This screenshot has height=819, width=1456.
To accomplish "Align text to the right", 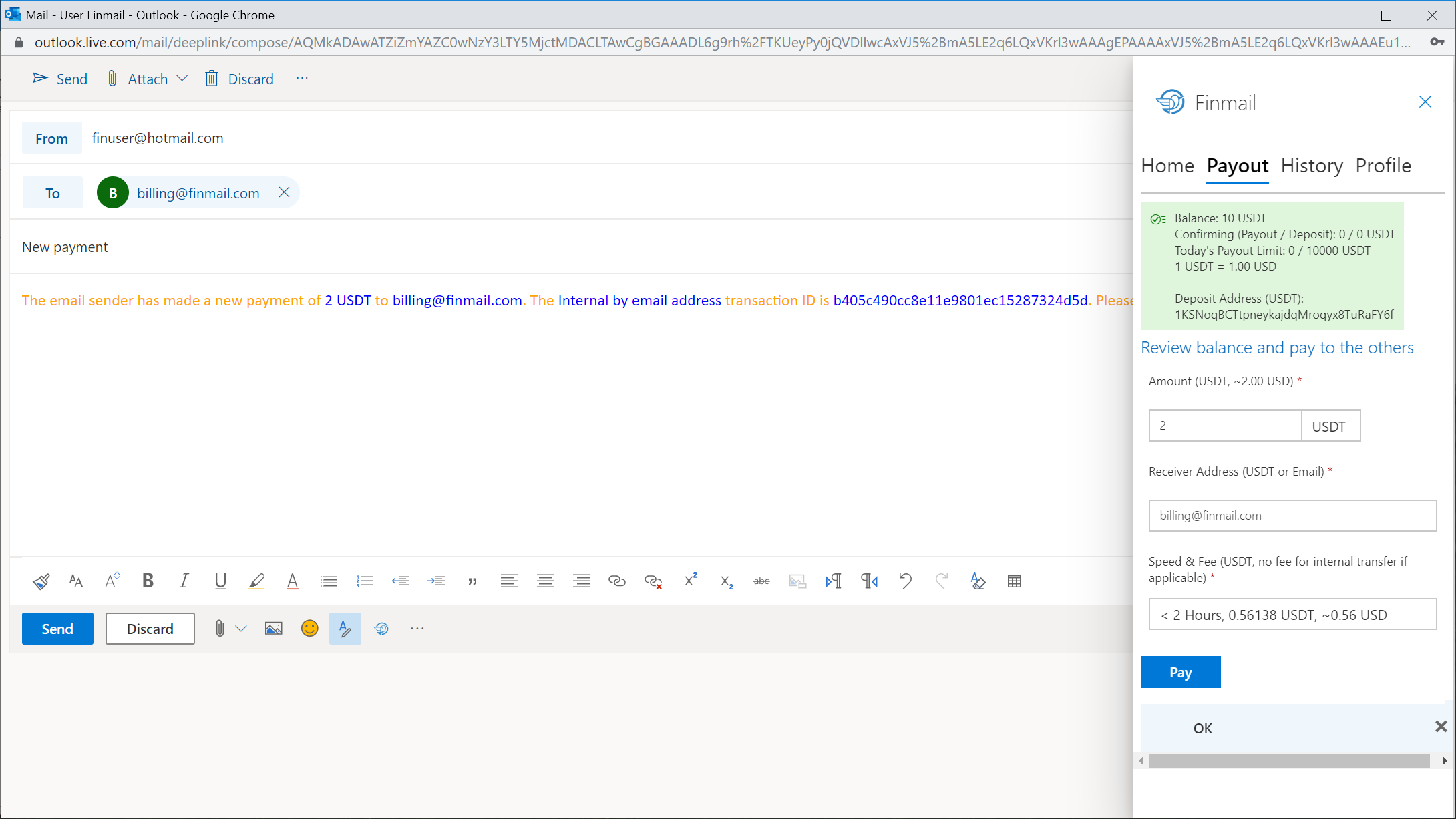I will click(581, 581).
